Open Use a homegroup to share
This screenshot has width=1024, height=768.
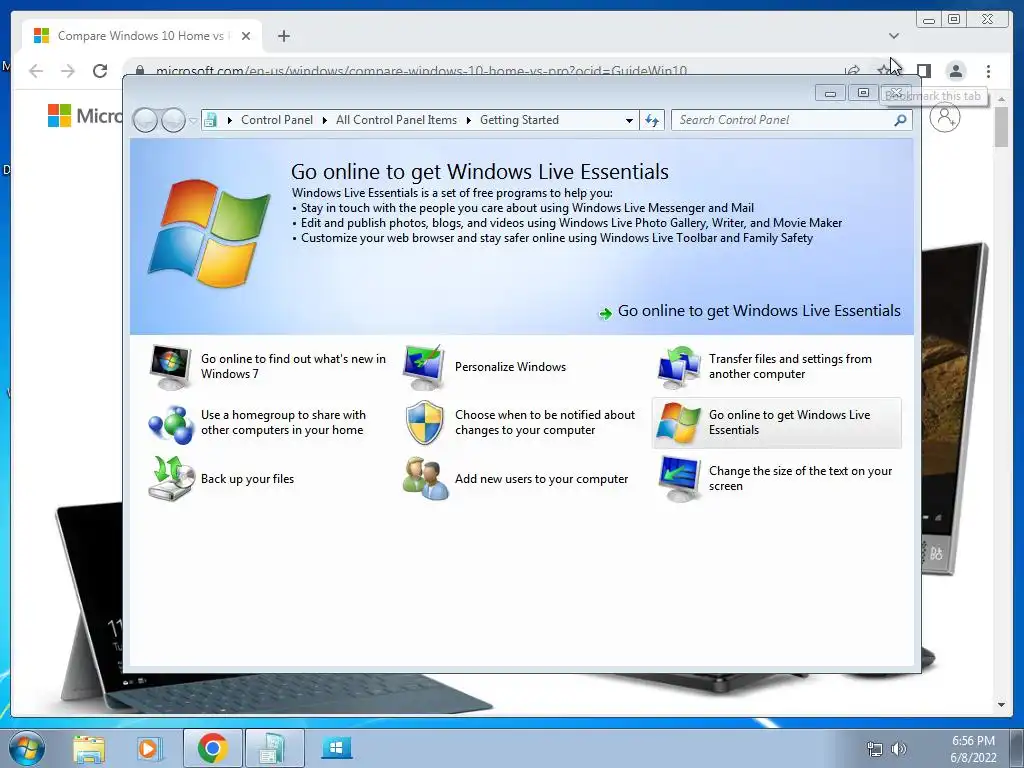click(x=283, y=423)
